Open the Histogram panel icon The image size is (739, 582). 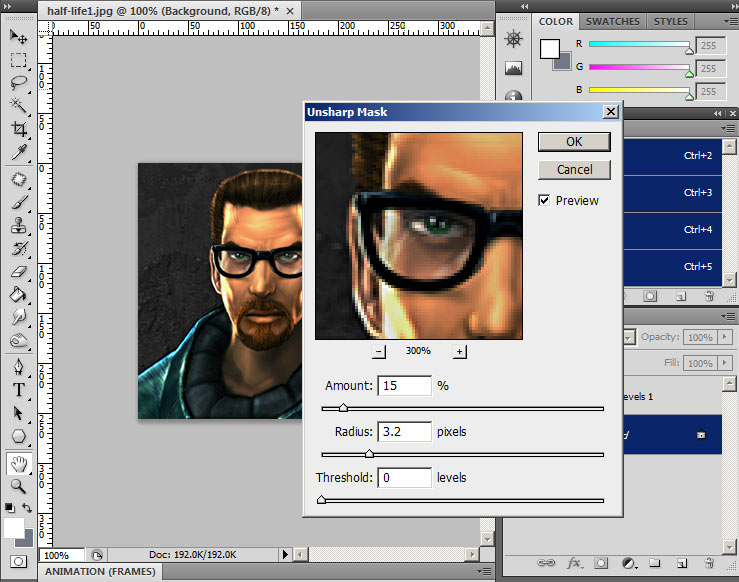point(513,68)
